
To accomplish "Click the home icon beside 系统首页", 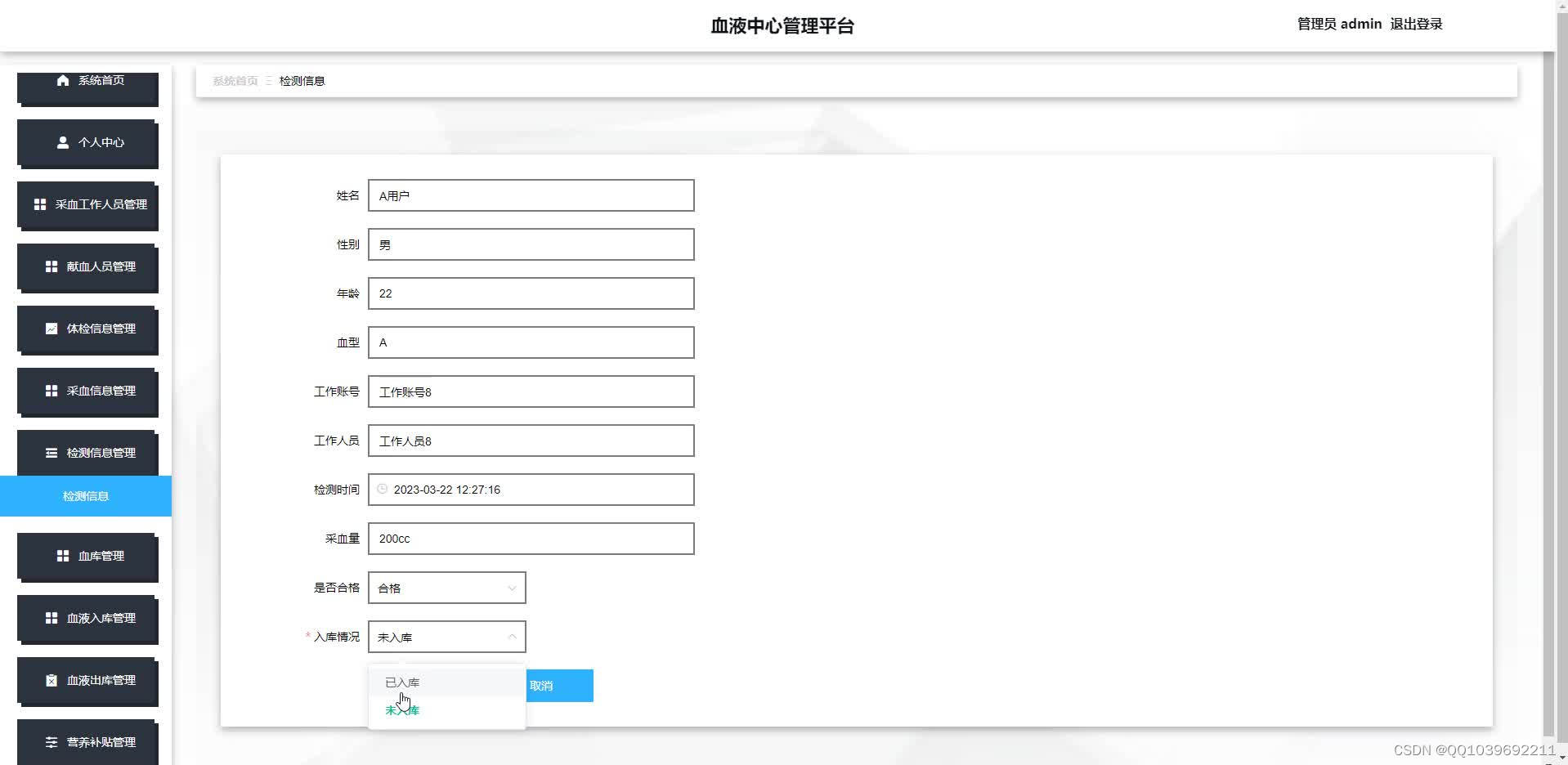I will [63, 80].
